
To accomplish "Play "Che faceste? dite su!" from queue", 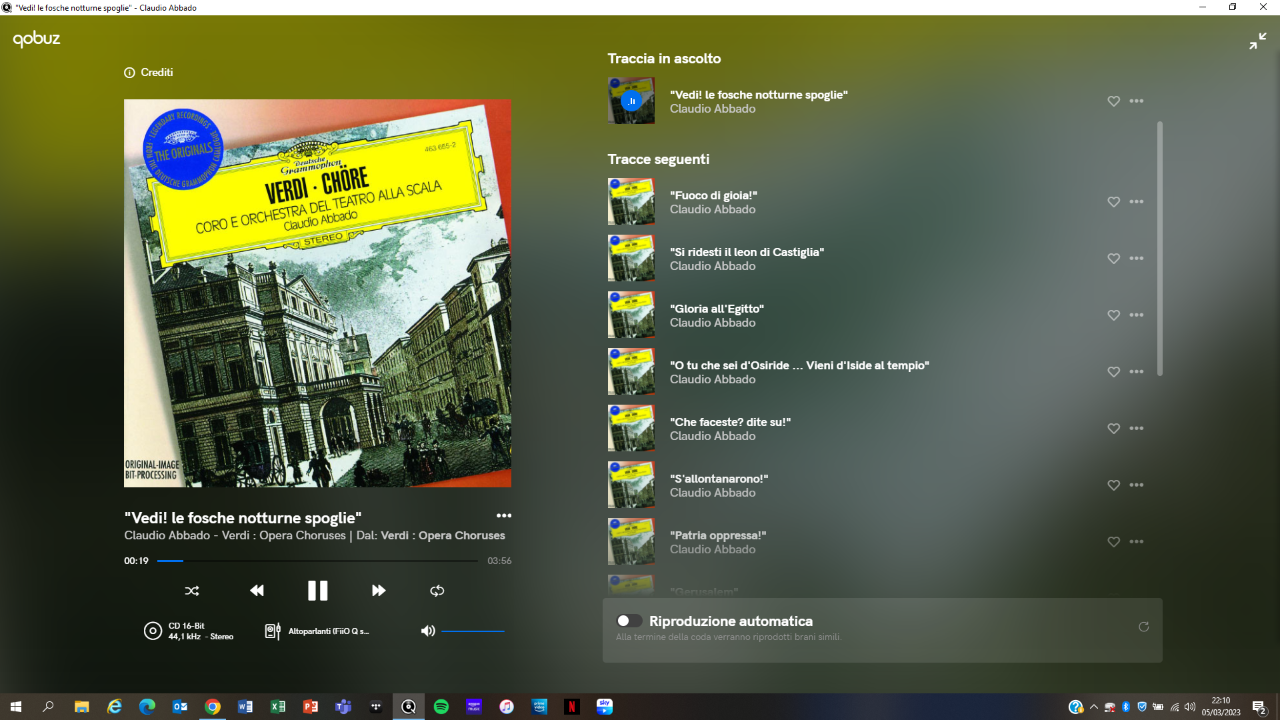I will point(730,422).
